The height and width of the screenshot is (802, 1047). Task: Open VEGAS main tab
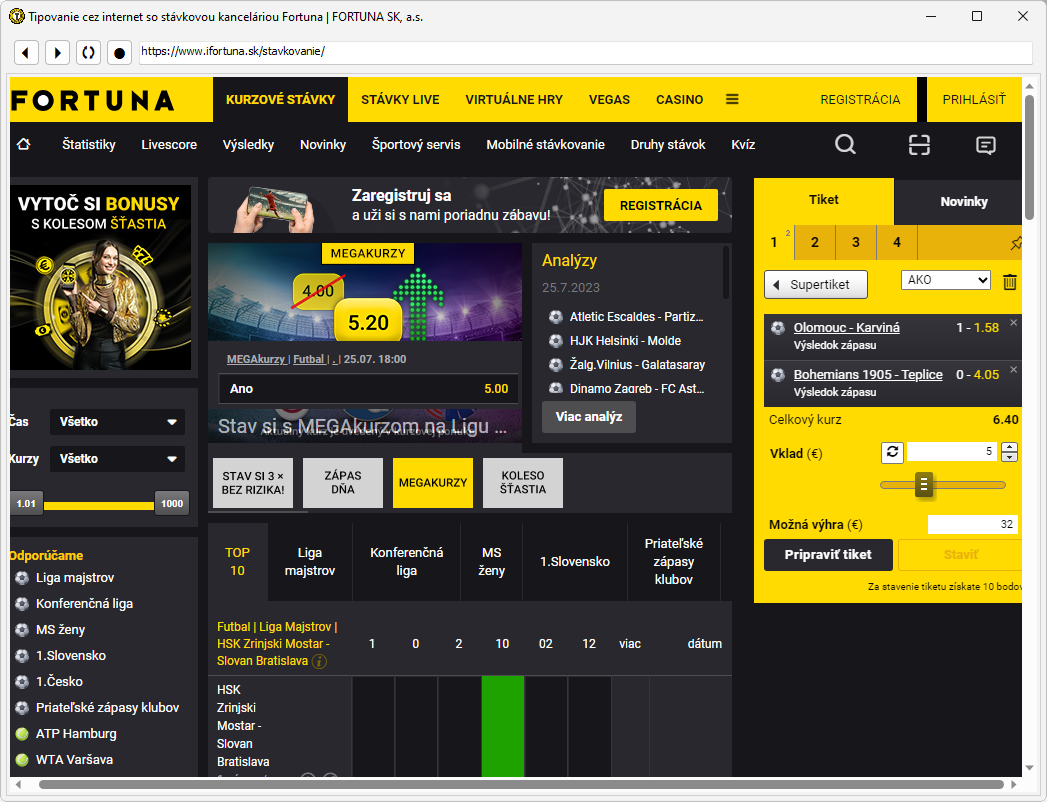[609, 99]
